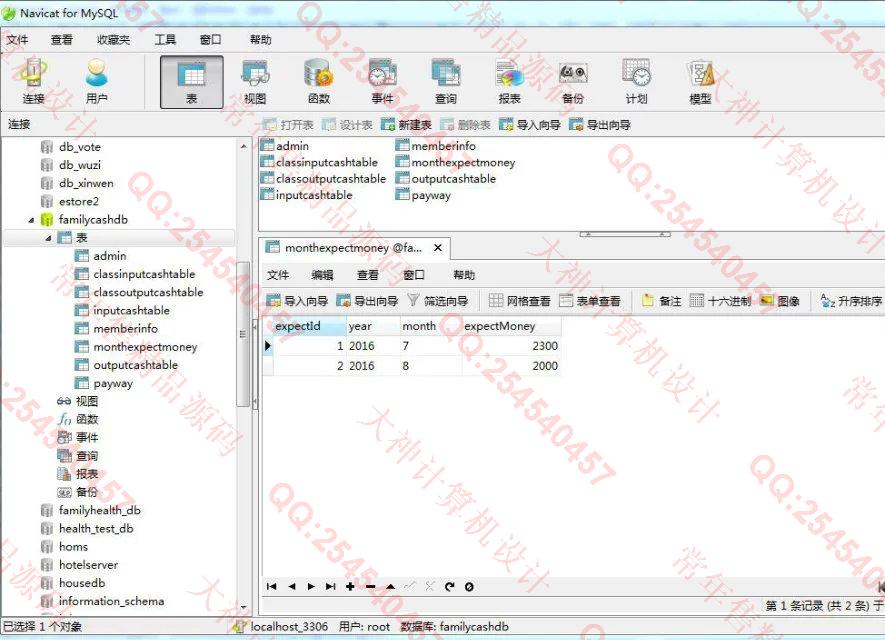Select classinputcashtable in the object list
The height and width of the screenshot is (640, 885).
[x=327, y=163]
